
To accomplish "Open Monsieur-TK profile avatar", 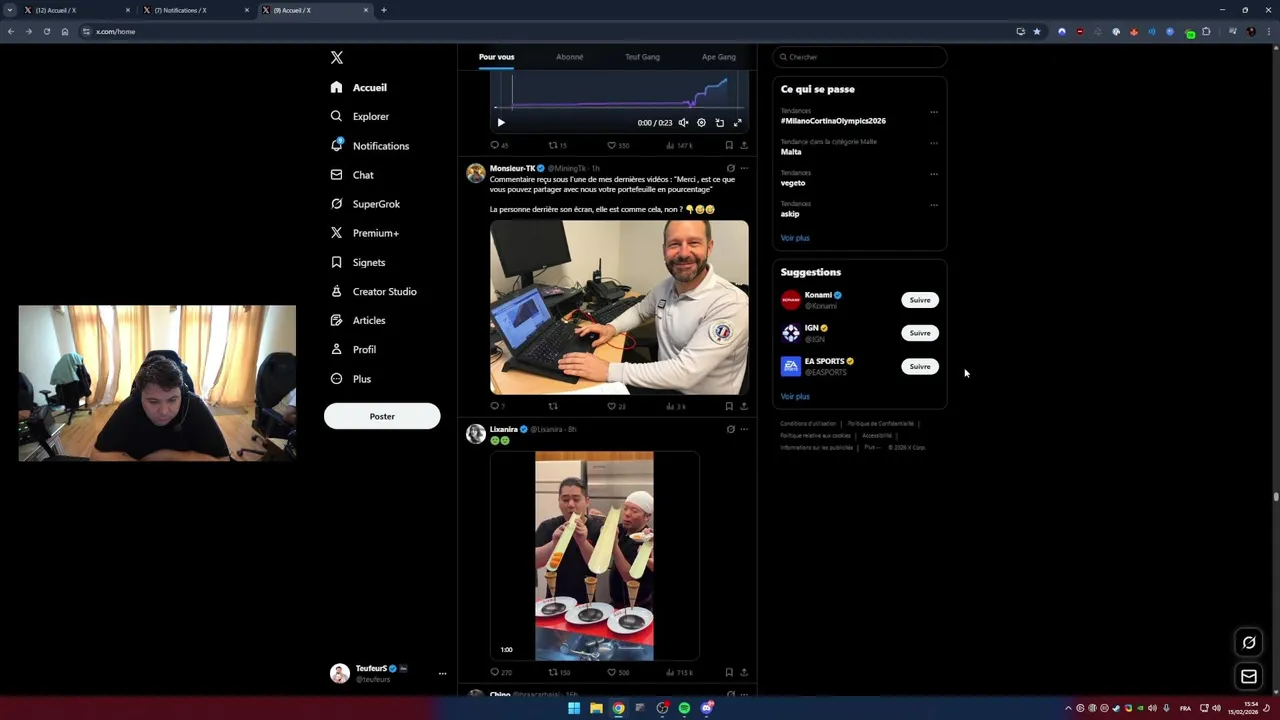I will [x=476, y=173].
